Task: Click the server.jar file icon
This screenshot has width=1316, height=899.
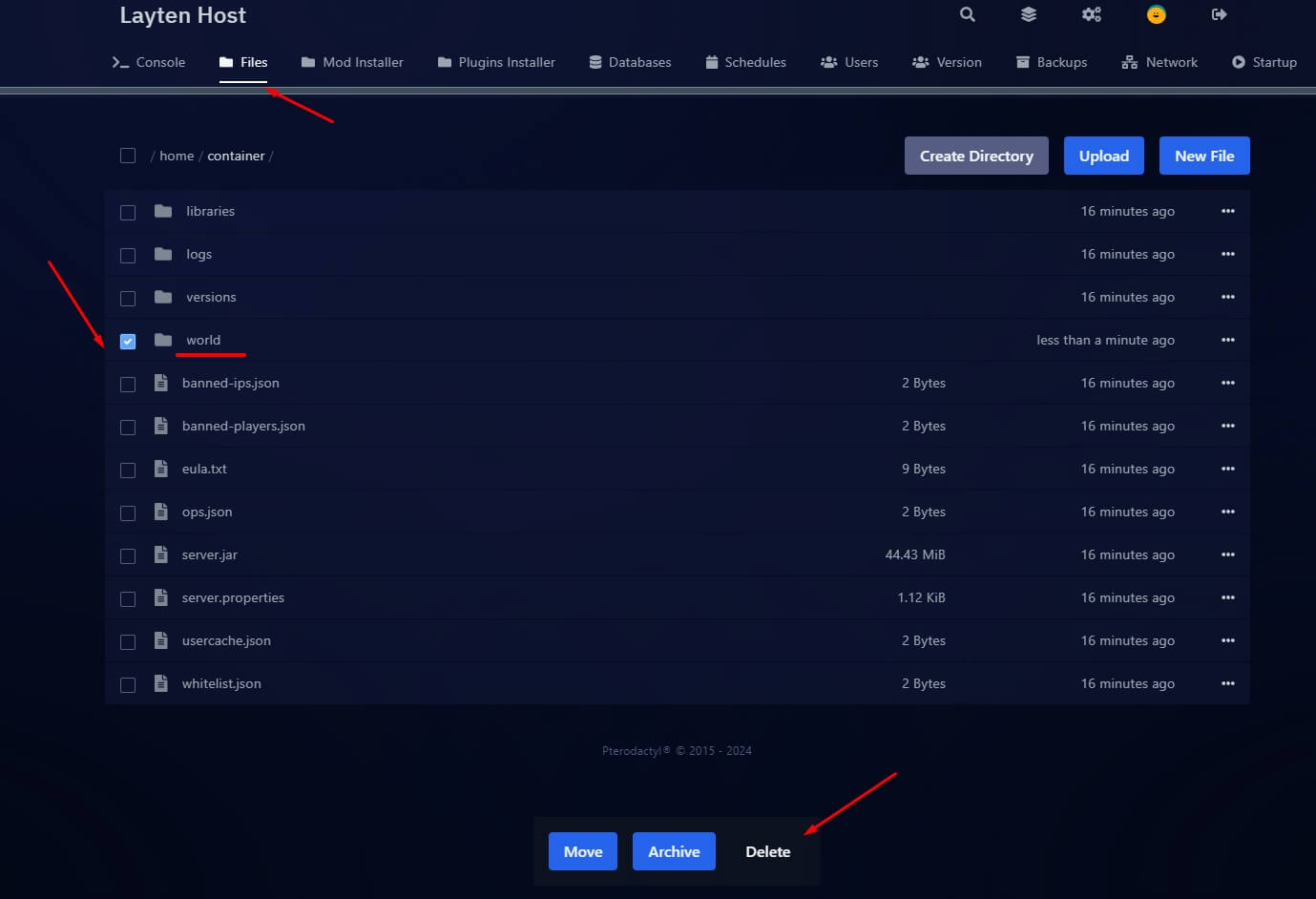Action: pos(161,554)
